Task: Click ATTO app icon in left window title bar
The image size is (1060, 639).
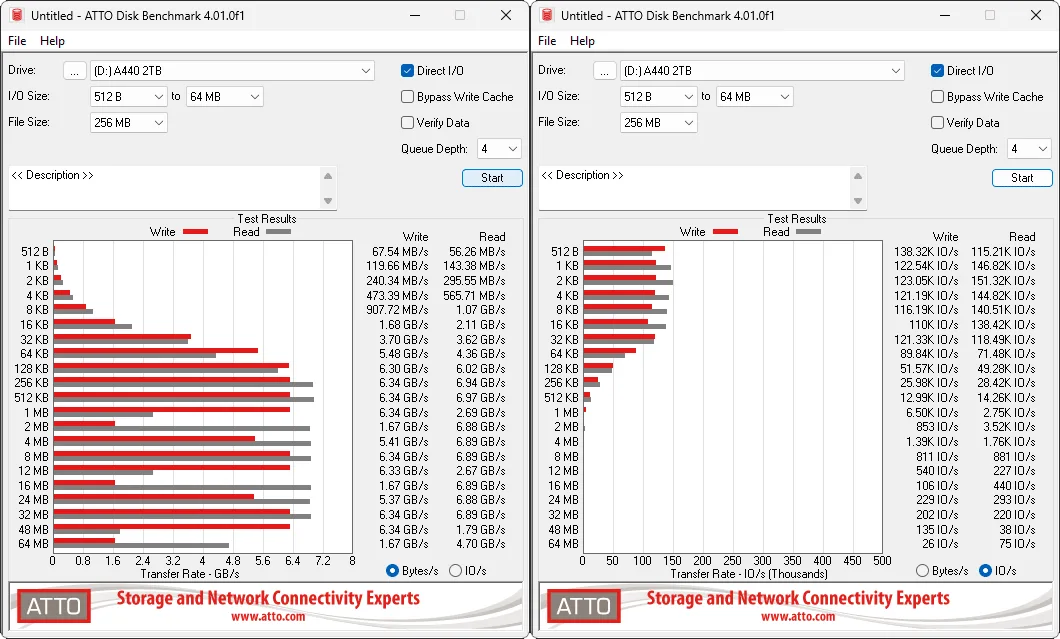Action: [x=16, y=15]
